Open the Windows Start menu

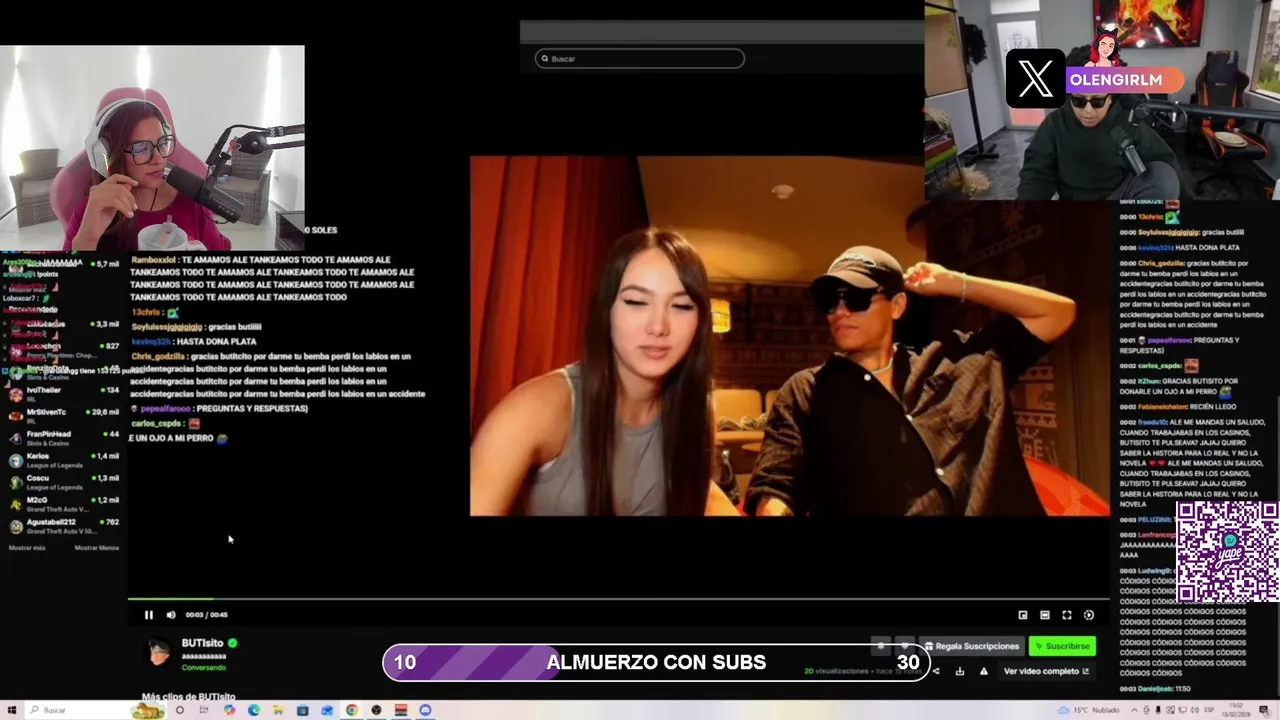[x=12, y=710]
